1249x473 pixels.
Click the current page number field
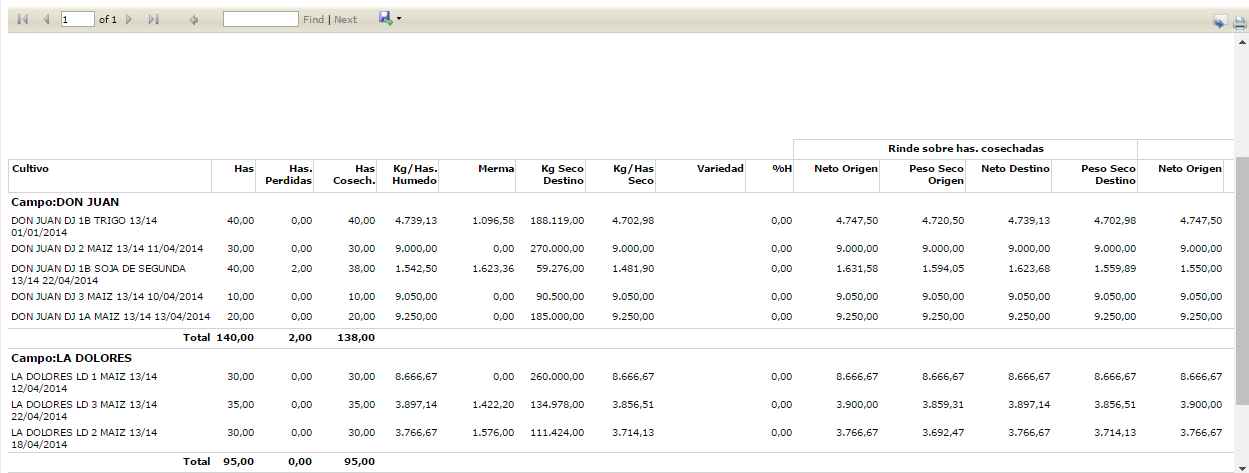pos(77,19)
